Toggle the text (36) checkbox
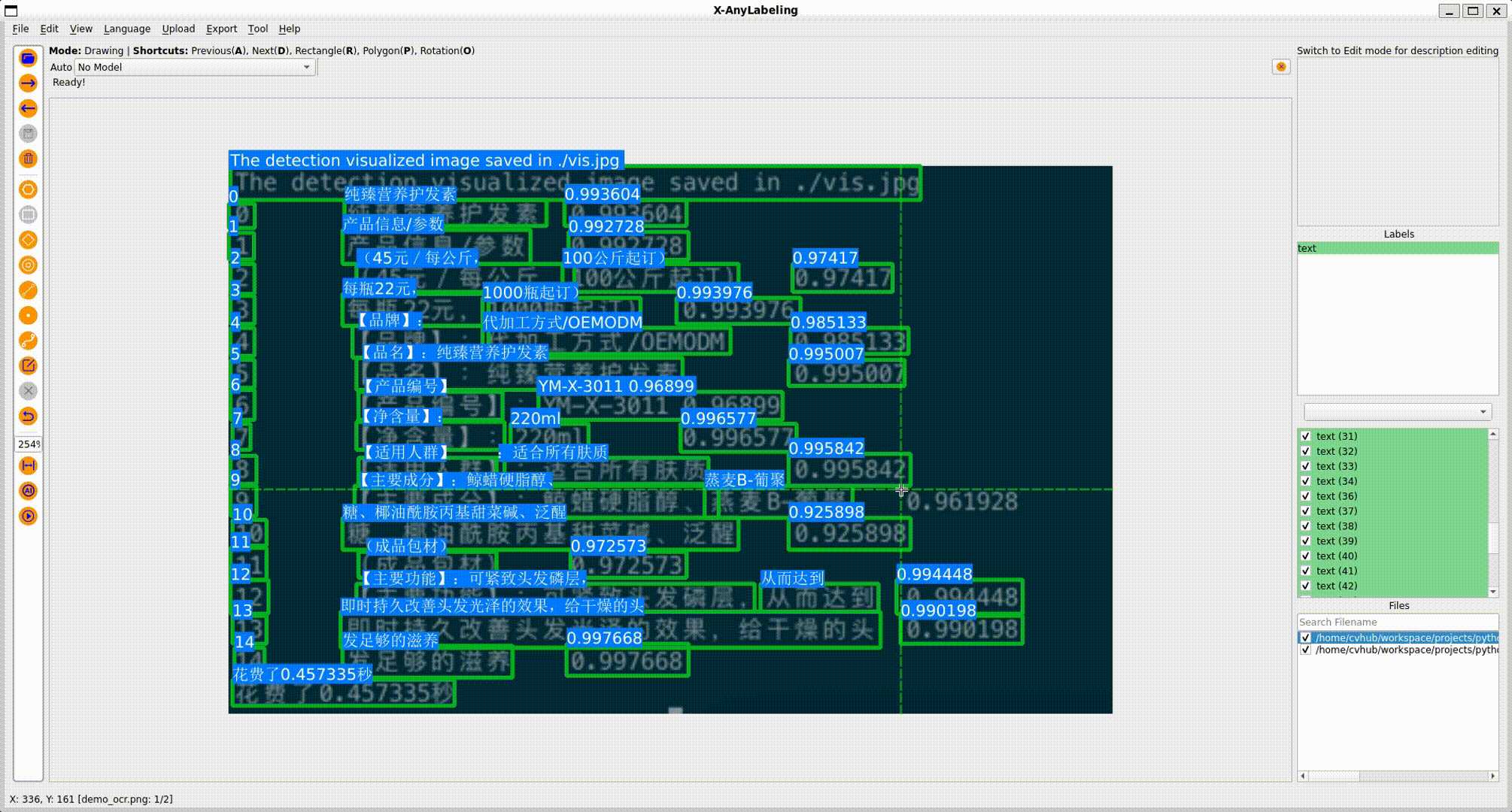Image resolution: width=1512 pixels, height=812 pixels. tap(1306, 496)
